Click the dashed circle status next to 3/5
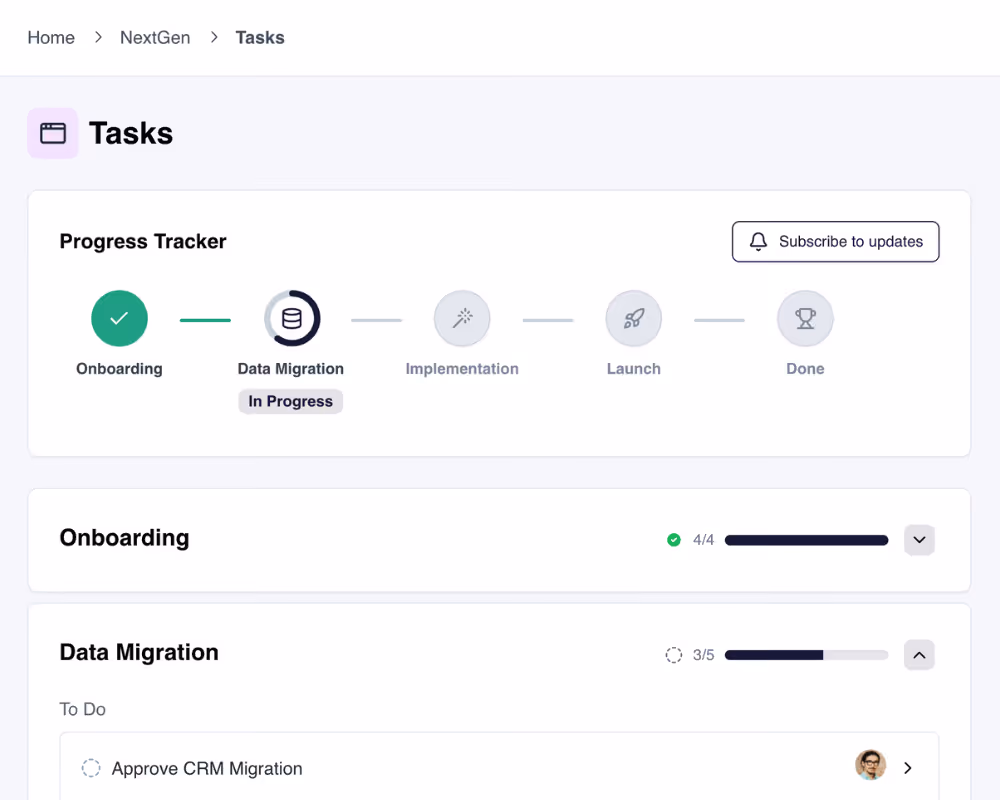This screenshot has width=1000, height=800. click(673, 655)
